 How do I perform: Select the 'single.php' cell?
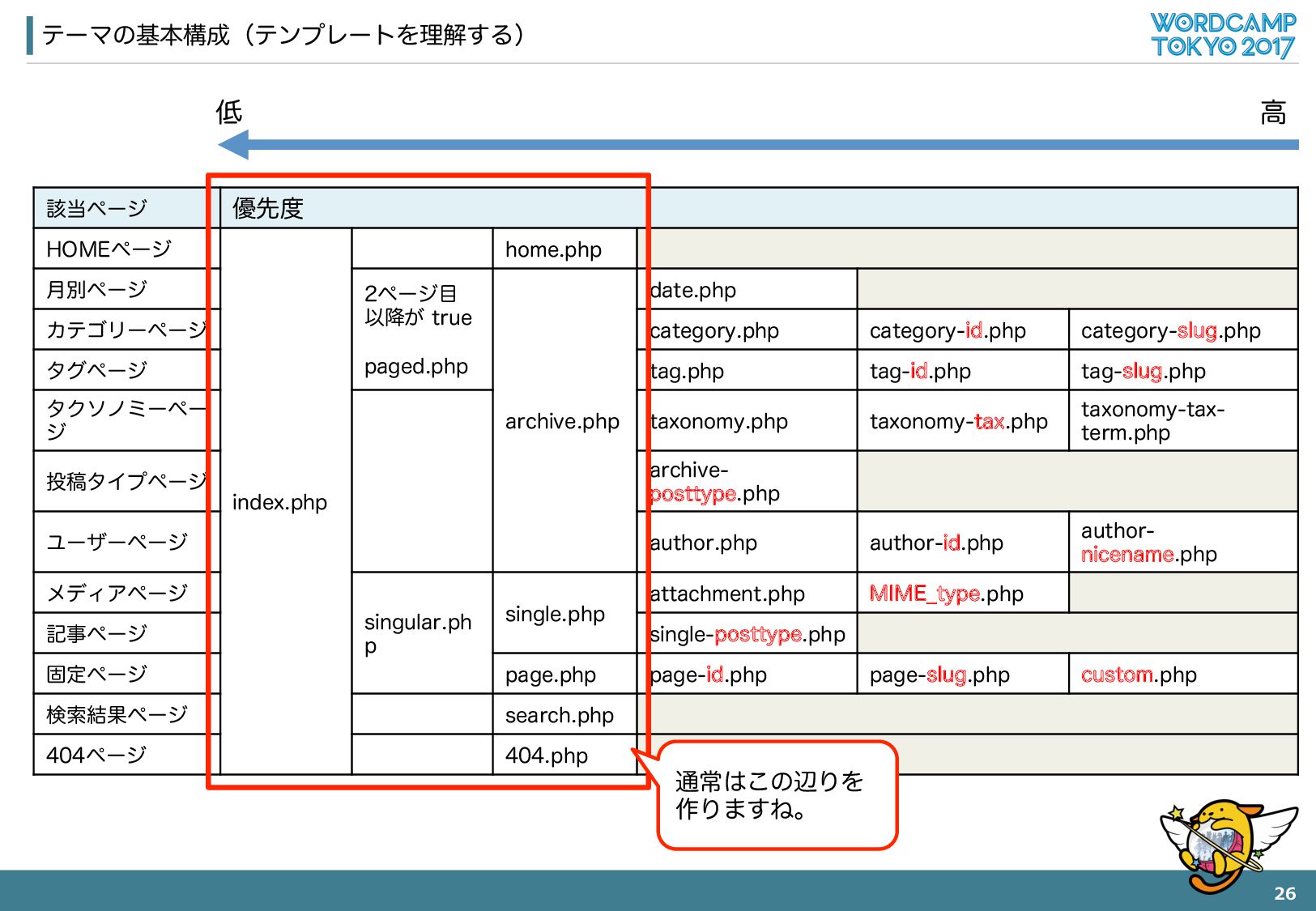pos(564,613)
